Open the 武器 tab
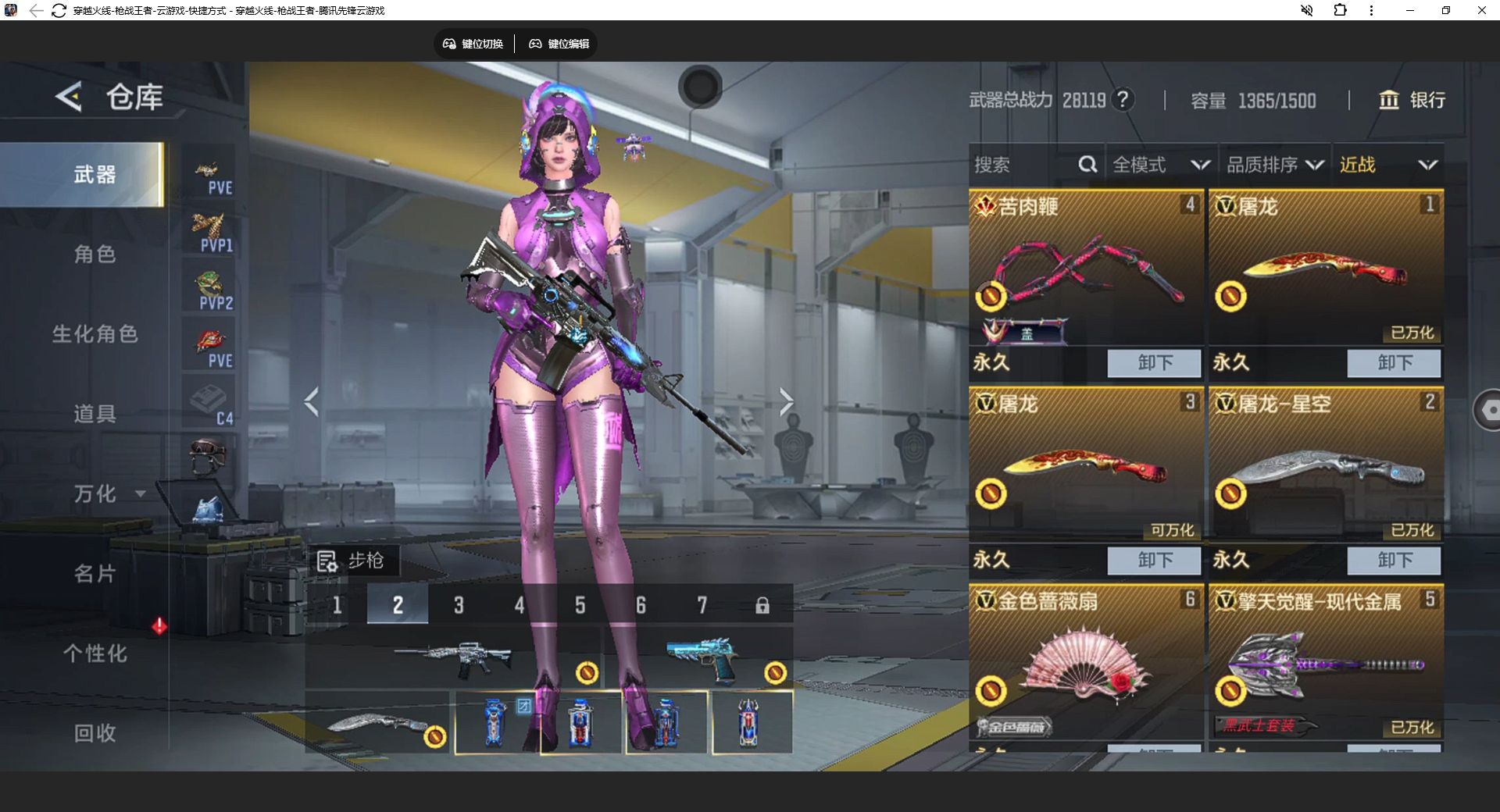The width and height of the screenshot is (1500, 812). pos(83,174)
